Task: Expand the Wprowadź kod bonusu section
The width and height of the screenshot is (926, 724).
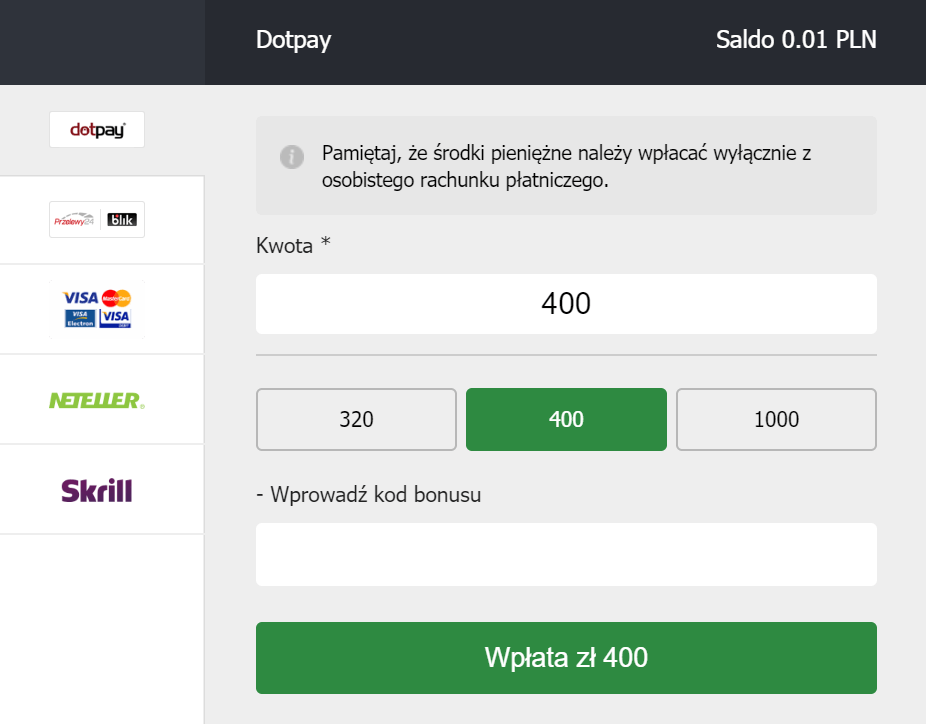Action: pyautogui.click(x=369, y=494)
